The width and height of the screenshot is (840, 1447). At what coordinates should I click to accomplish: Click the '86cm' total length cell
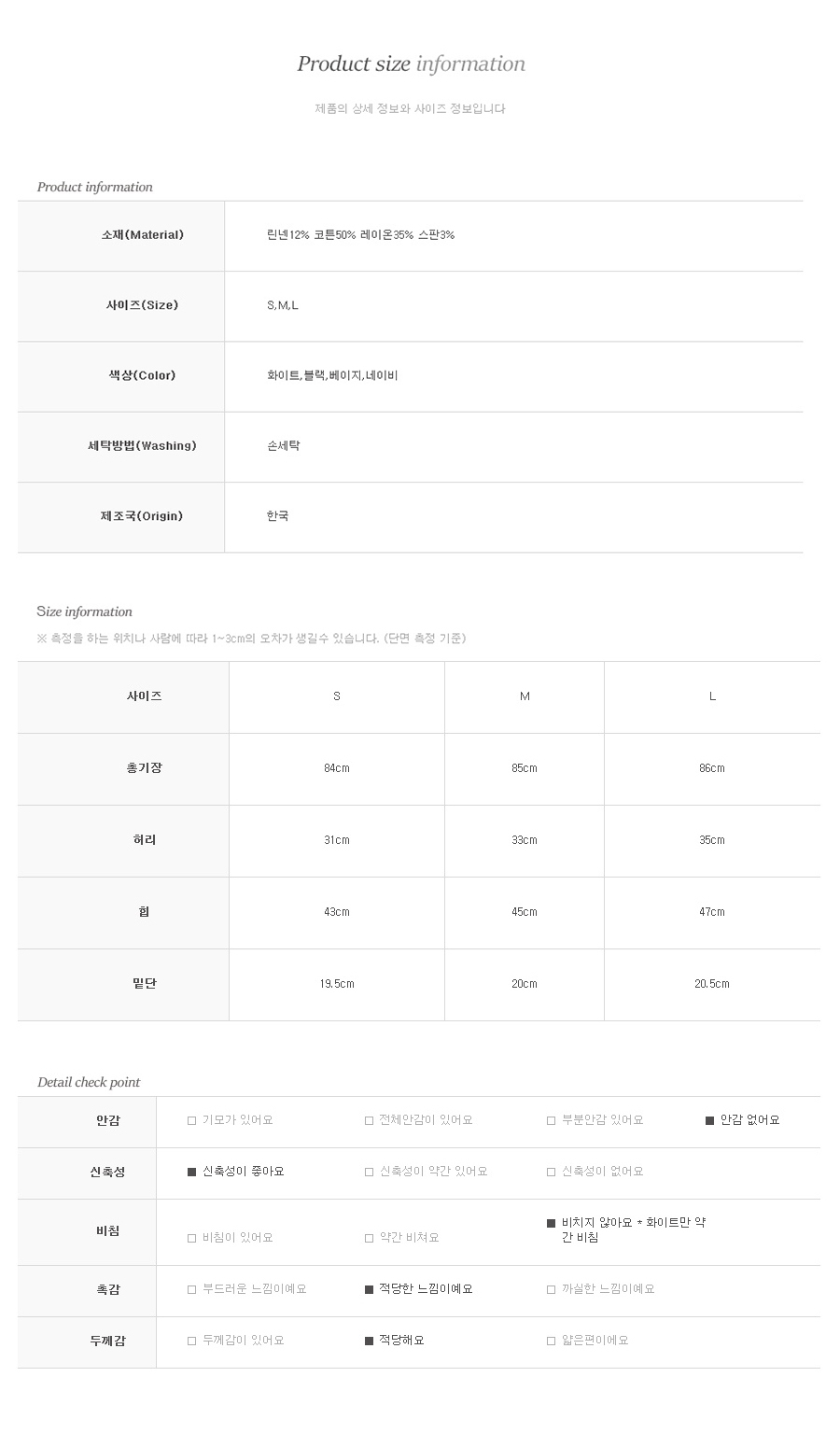(712, 768)
